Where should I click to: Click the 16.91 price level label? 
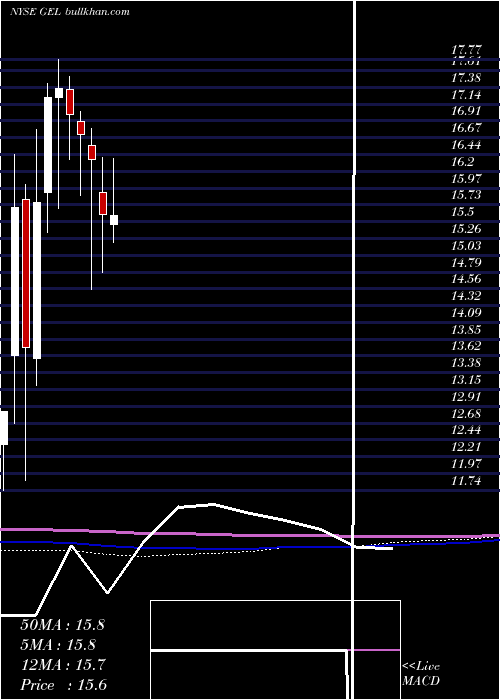(x=466, y=111)
